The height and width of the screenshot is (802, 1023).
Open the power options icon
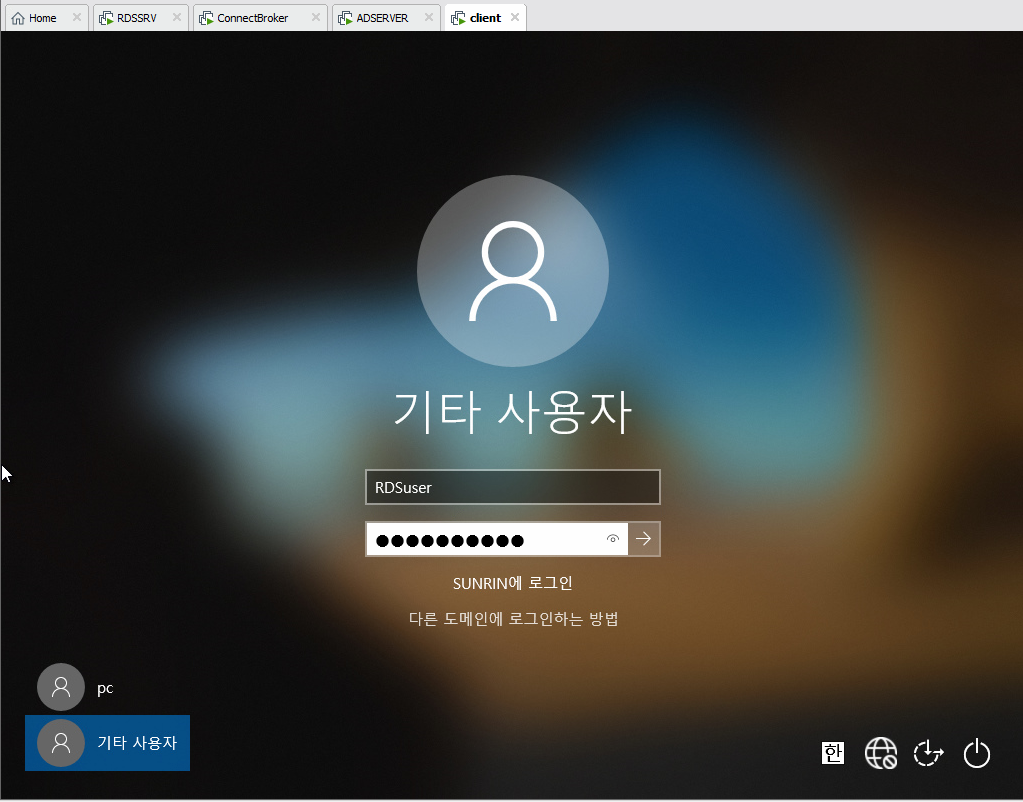click(x=977, y=753)
